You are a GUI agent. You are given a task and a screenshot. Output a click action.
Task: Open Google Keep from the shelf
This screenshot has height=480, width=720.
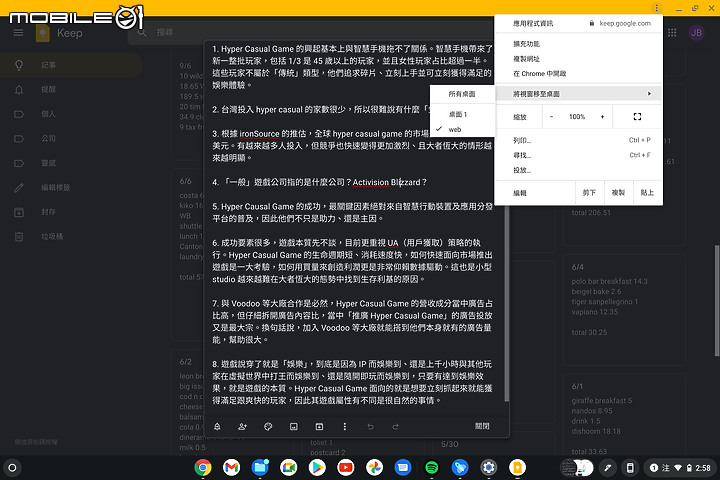[518, 468]
